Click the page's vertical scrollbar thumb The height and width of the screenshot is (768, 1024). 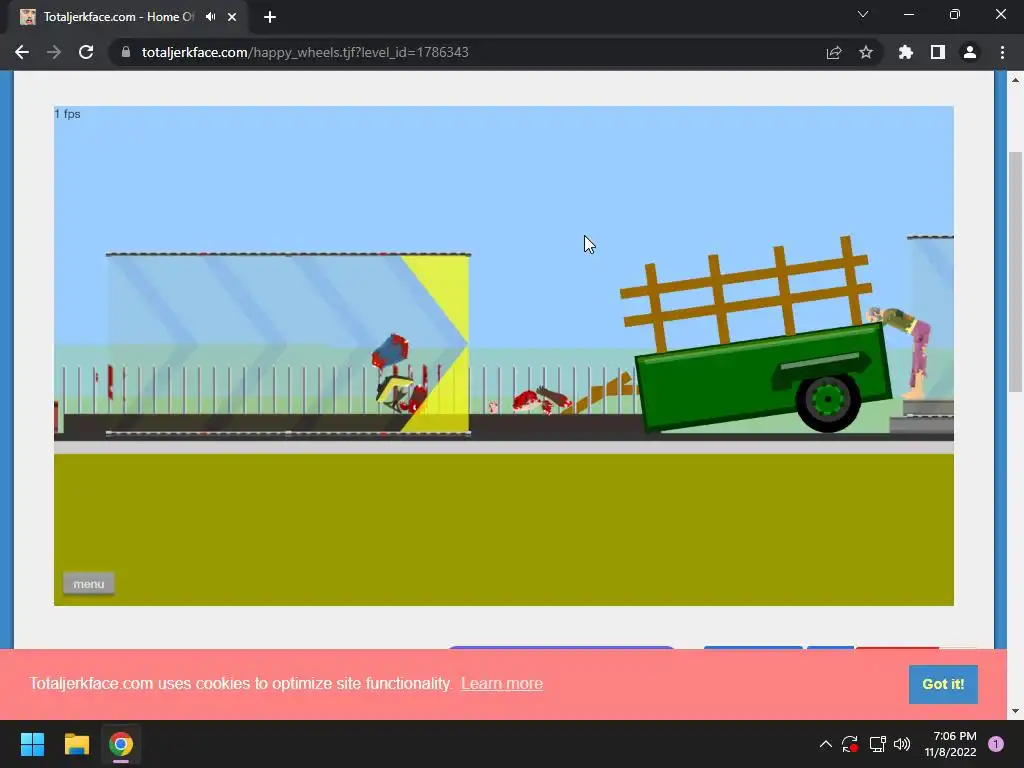click(1015, 271)
